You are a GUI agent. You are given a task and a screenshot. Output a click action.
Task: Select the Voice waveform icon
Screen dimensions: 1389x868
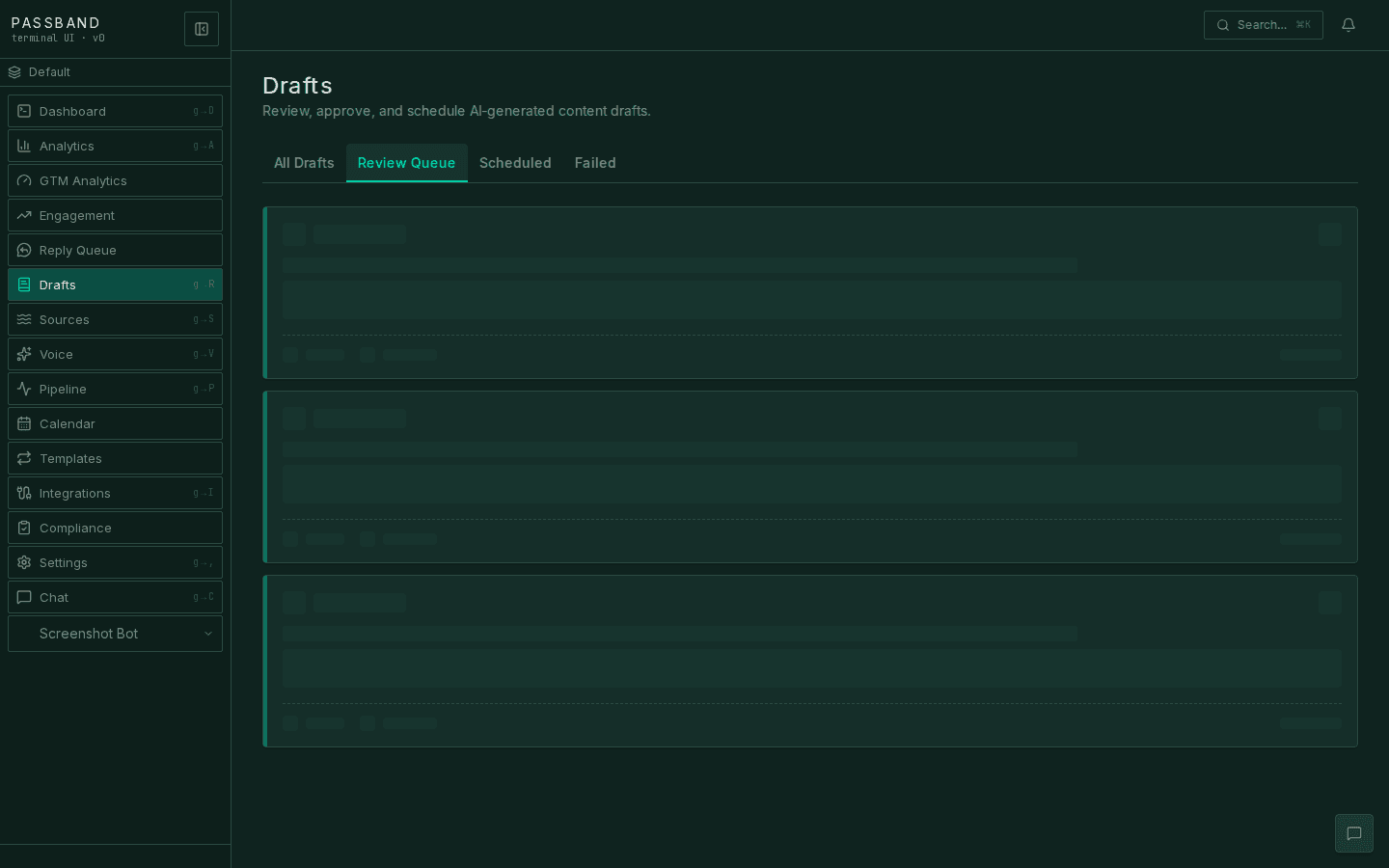23,354
